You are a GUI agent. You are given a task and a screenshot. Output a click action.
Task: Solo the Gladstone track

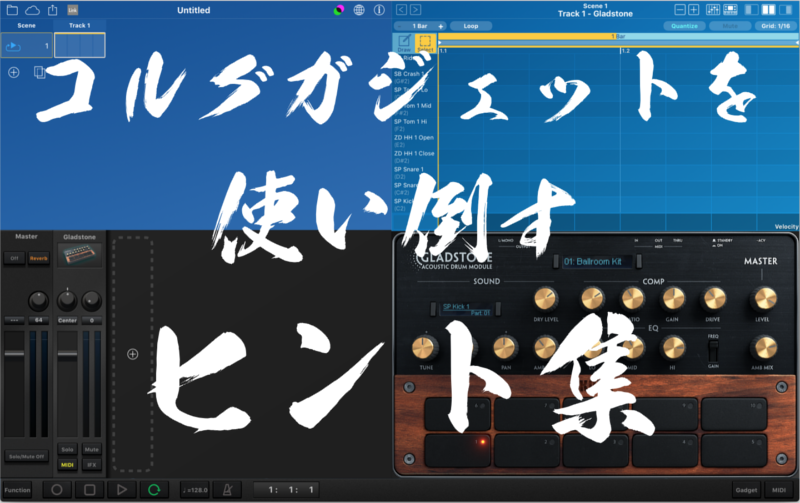click(67, 449)
